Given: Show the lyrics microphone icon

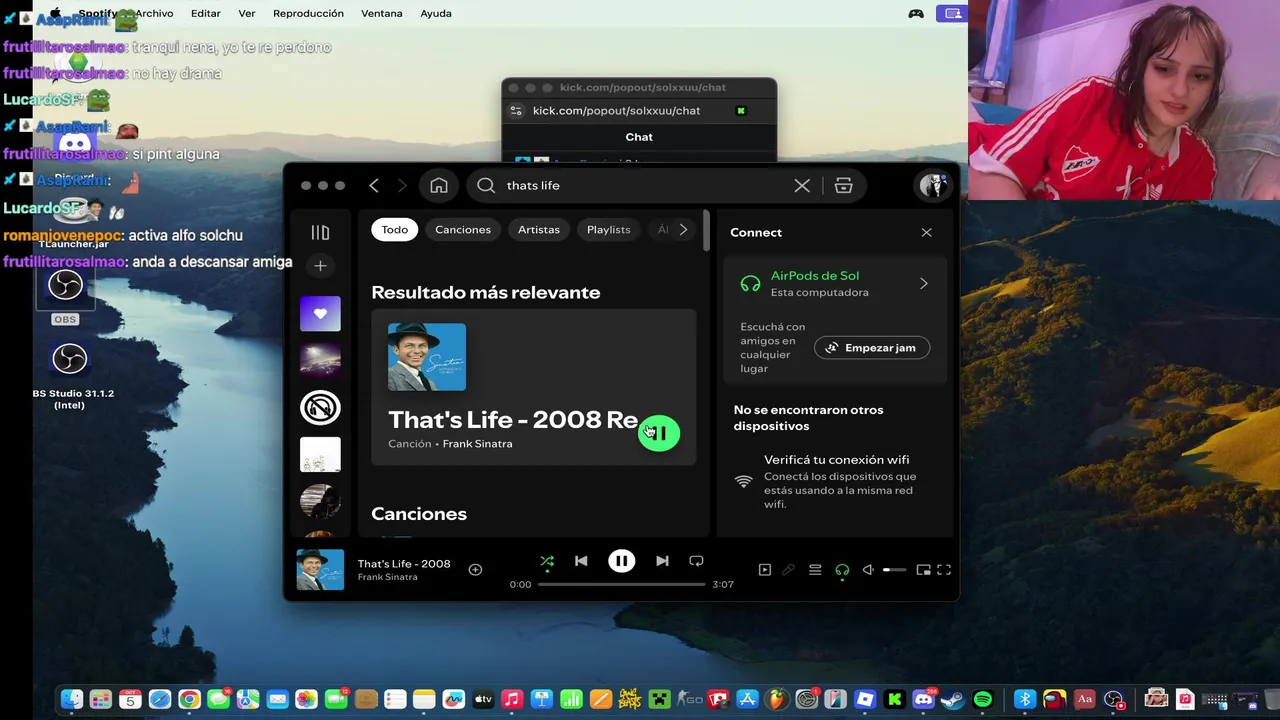Looking at the screenshot, I should (x=788, y=570).
